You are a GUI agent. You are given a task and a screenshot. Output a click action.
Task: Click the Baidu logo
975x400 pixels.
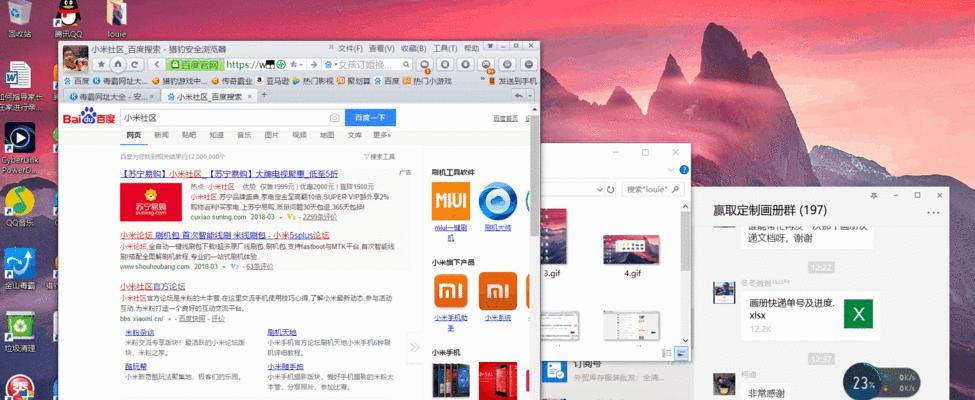(88, 117)
